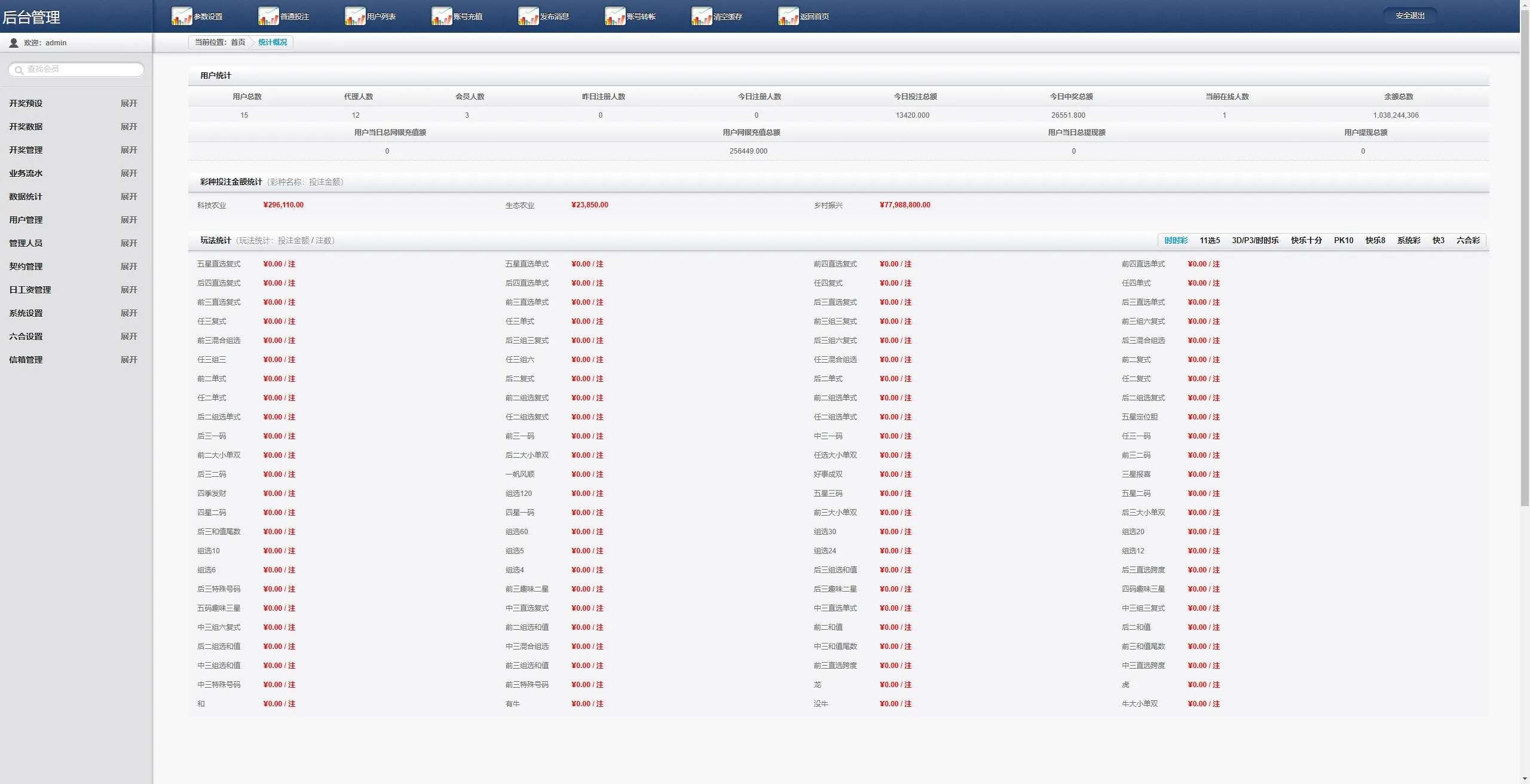Click the 用户统计 section heading

216,76
